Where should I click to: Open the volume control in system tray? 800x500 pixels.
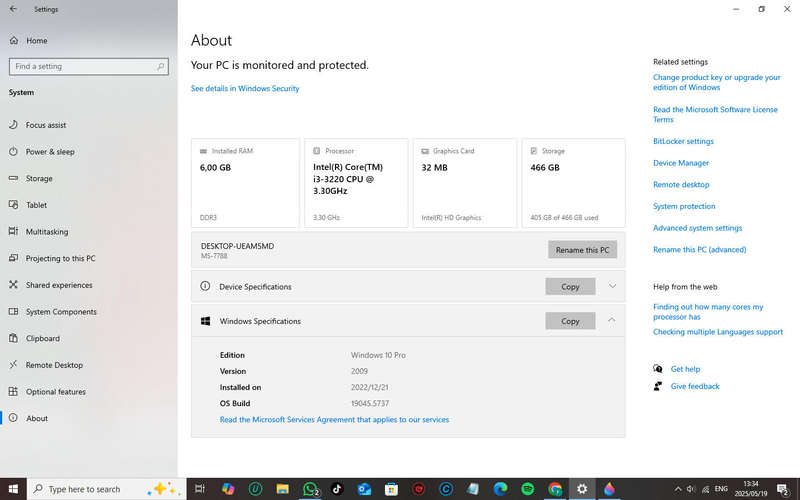coord(691,489)
